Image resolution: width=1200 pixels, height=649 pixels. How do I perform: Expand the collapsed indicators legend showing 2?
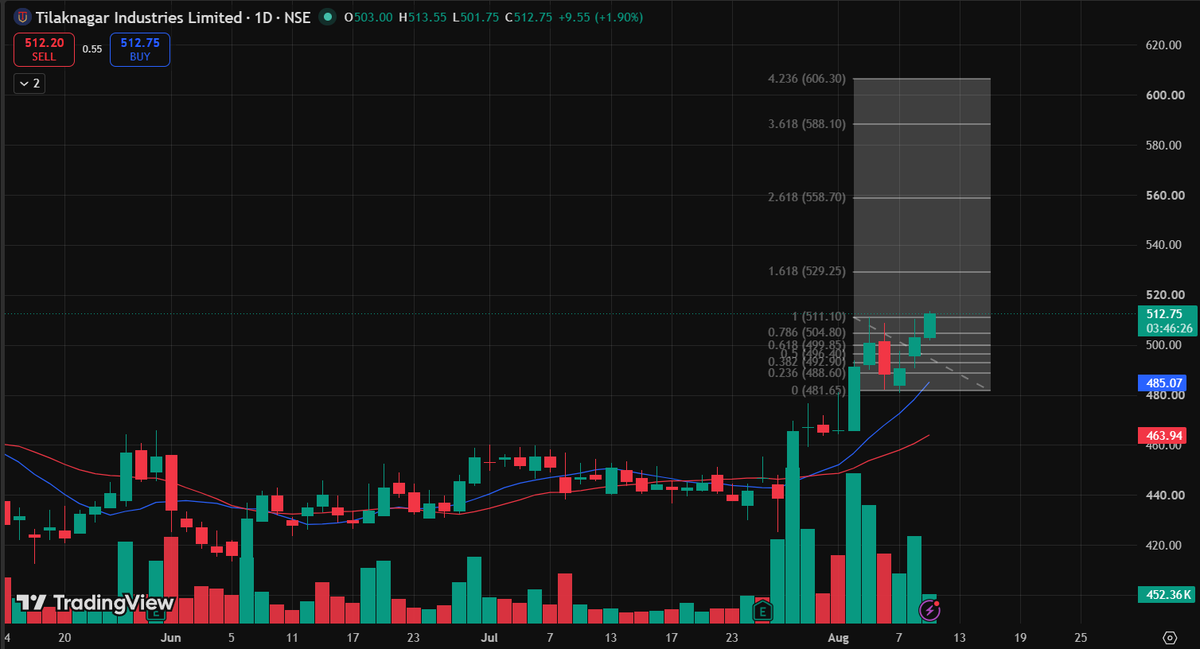pyautogui.click(x=28, y=84)
